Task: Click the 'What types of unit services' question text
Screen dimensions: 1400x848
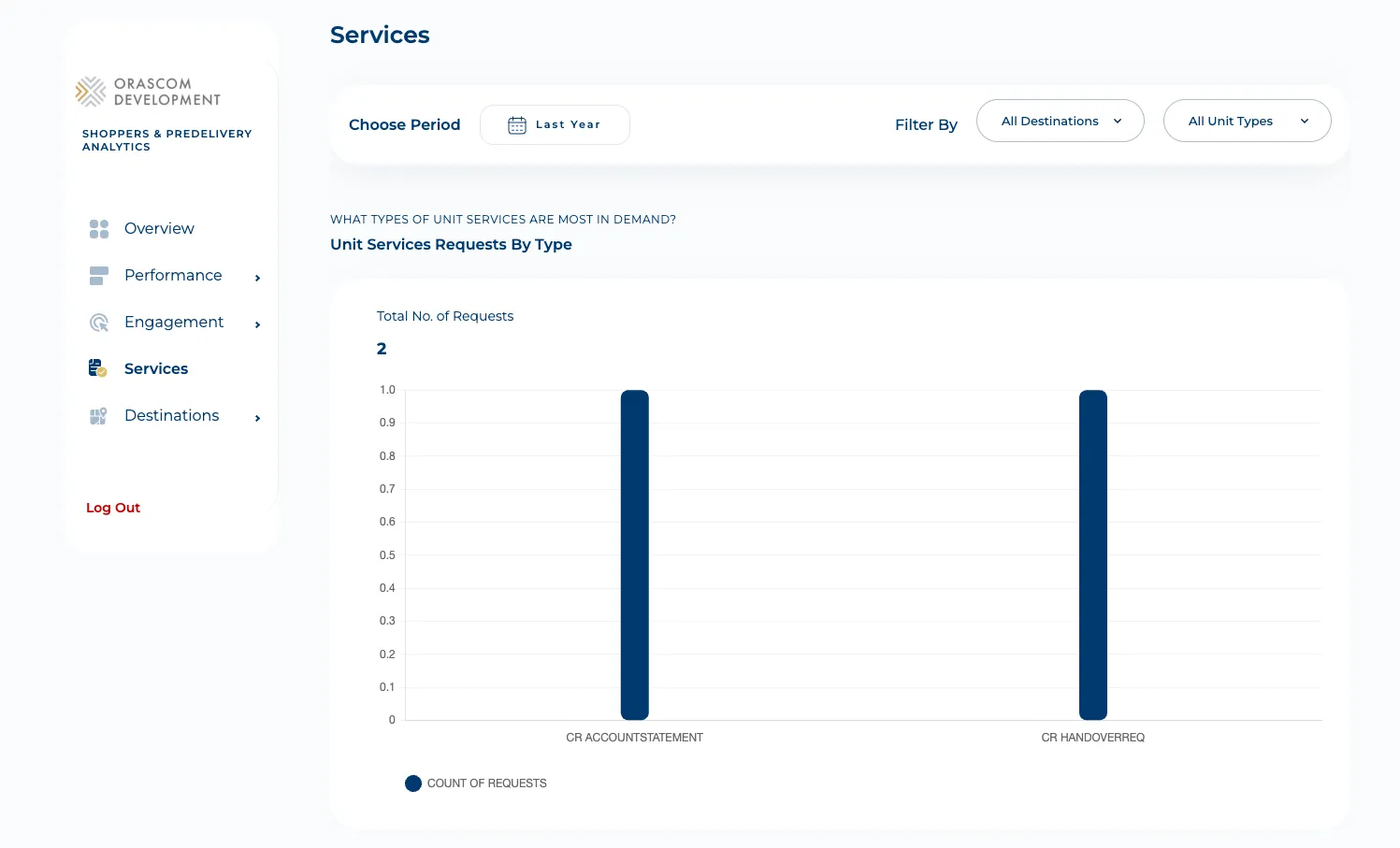Action: (503, 219)
